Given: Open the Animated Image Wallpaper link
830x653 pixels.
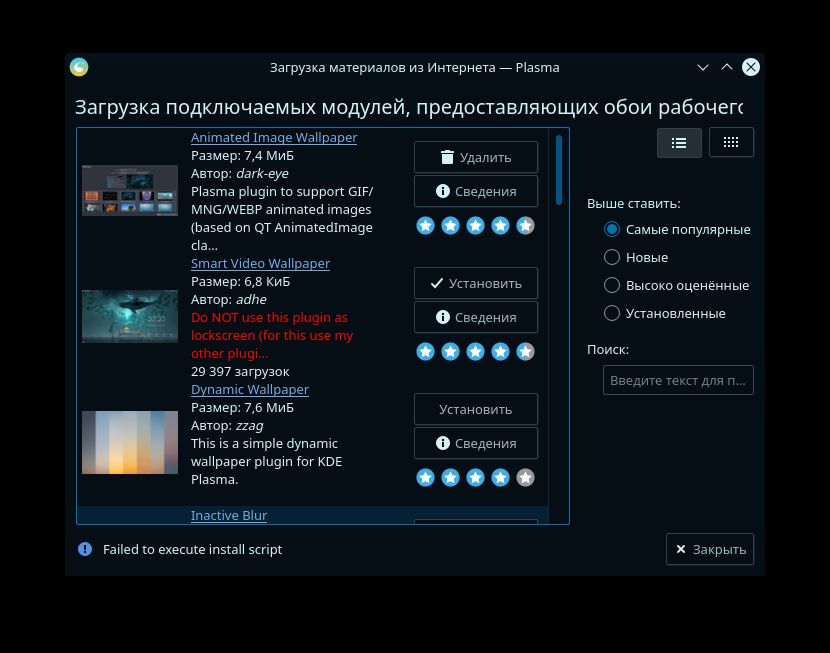Looking at the screenshot, I should (274, 138).
